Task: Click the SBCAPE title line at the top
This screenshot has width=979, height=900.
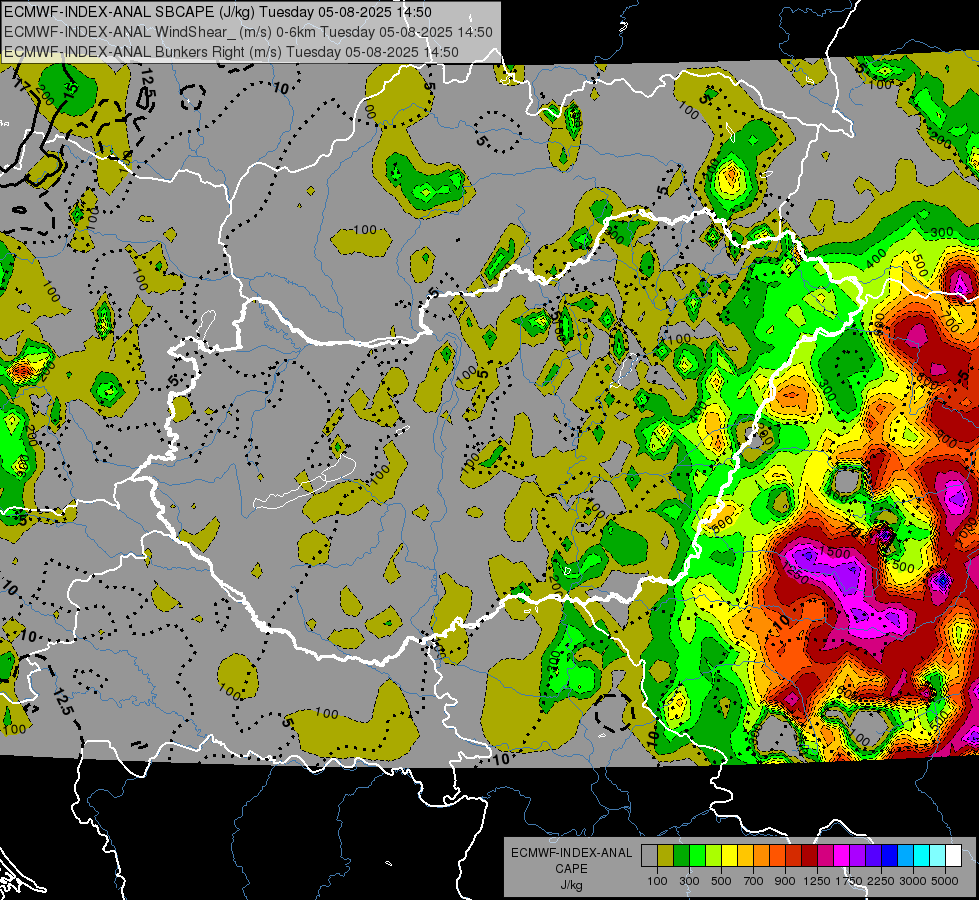Action: [x=217, y=12]
